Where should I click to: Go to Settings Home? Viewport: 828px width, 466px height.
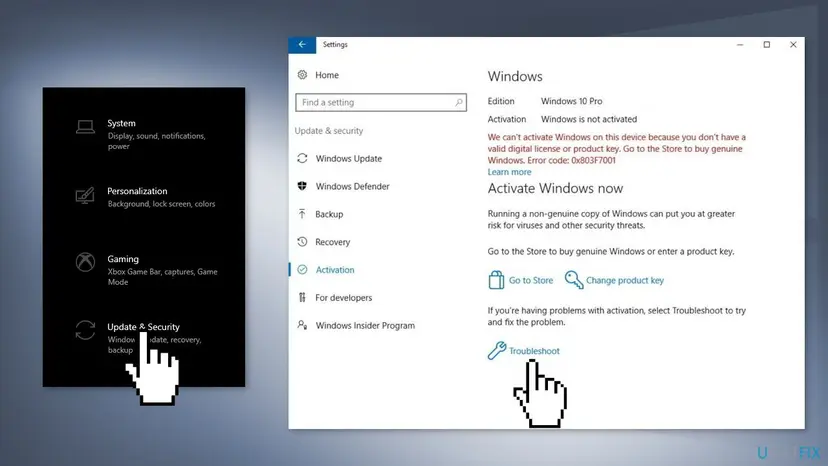click(327, 75)
